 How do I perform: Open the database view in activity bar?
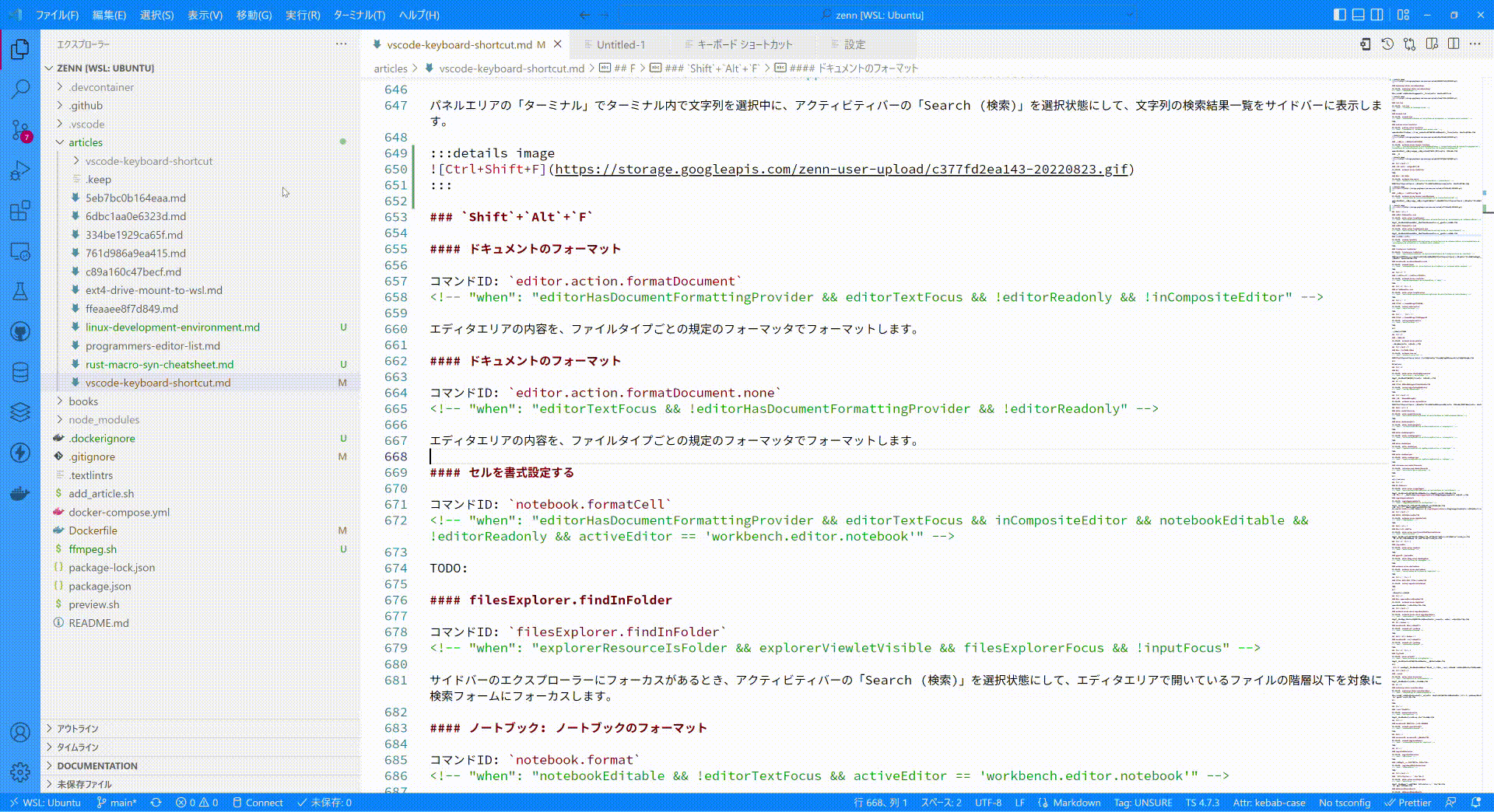pyautogui.click(x=20, y=373)
